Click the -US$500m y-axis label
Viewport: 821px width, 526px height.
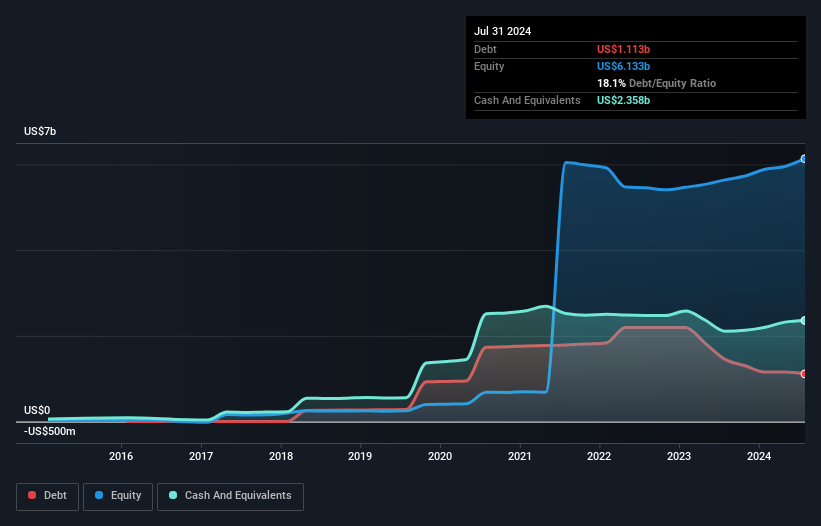(x=50, y=432)
